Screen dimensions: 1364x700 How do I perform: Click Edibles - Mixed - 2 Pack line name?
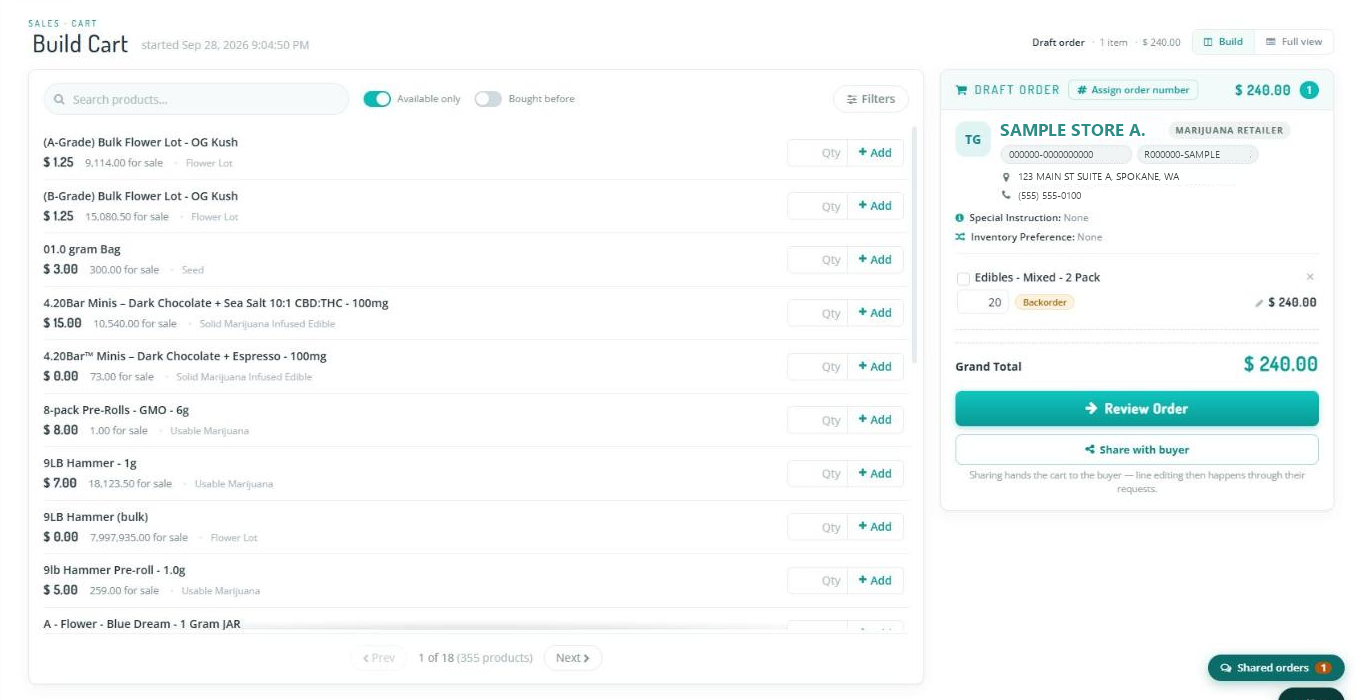pyautogui.click(x=1037, y=278)
